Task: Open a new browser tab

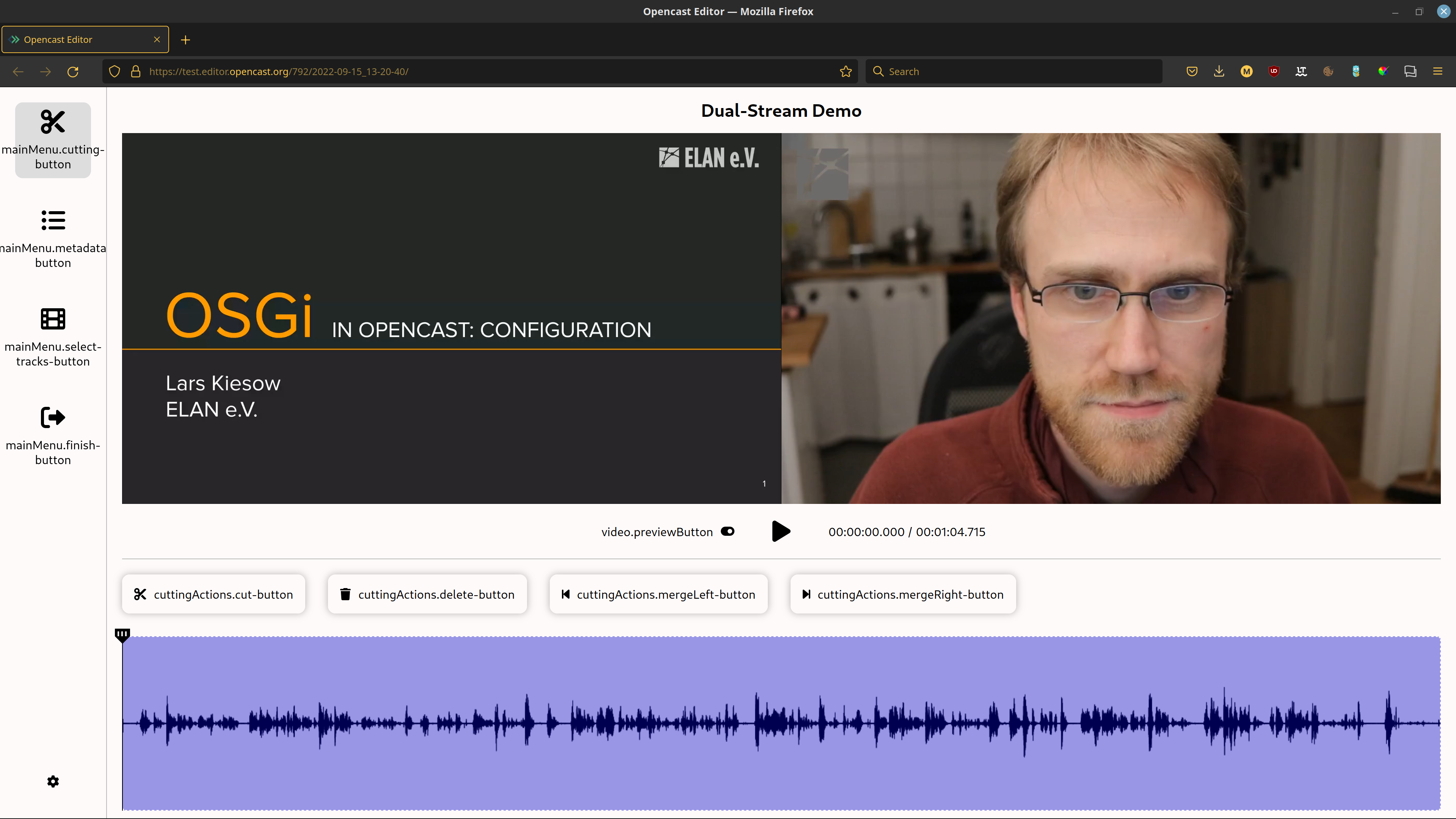Action: click(185, 39)
